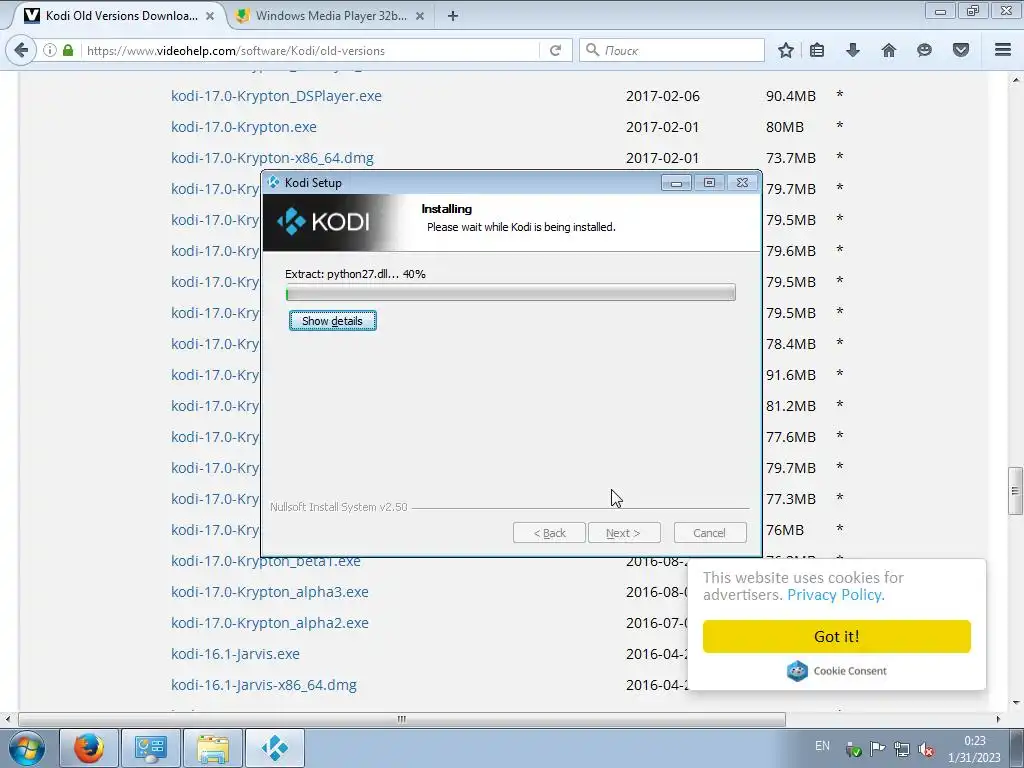Click the horizontal scrollbar thumb
Screen dimensions: 1024x768
point(402,719)
